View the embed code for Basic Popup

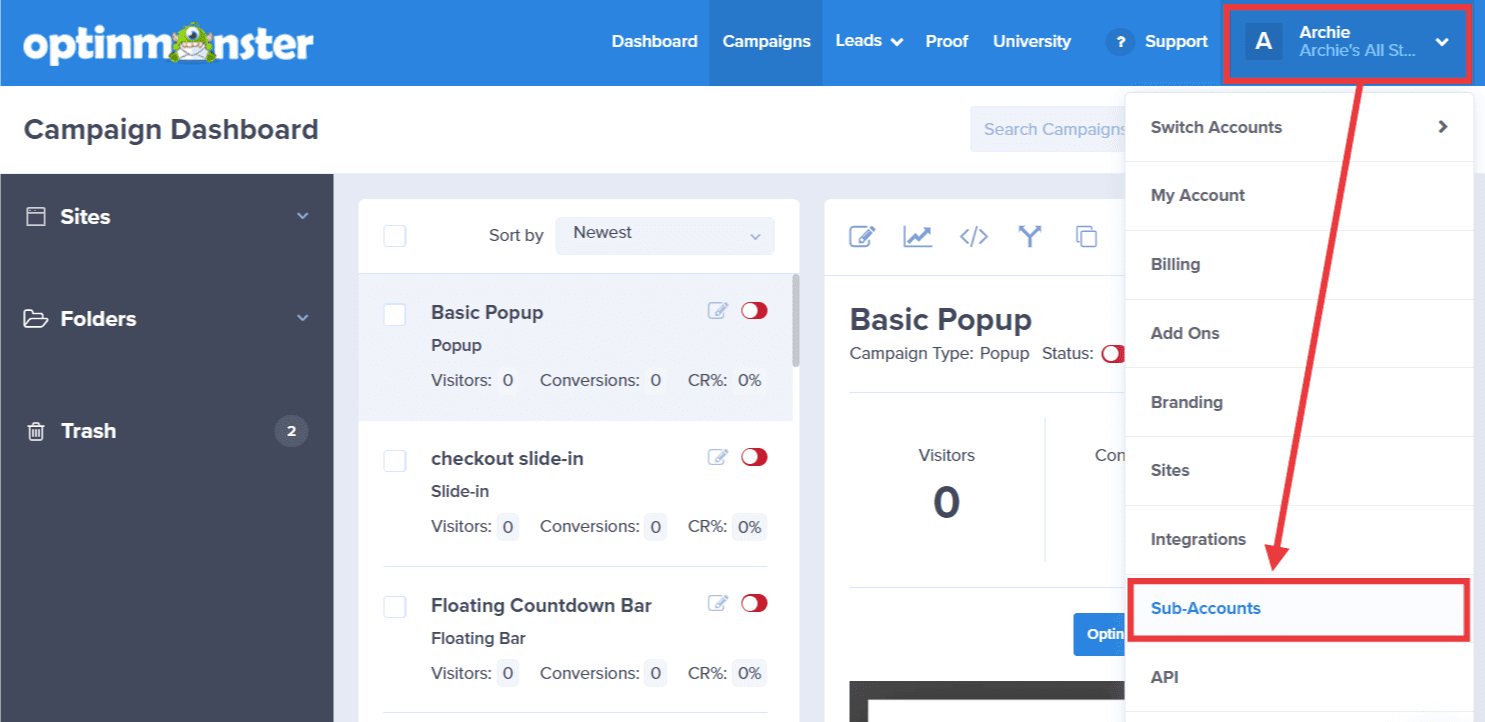pyautogui.click(x=974, y=237)
